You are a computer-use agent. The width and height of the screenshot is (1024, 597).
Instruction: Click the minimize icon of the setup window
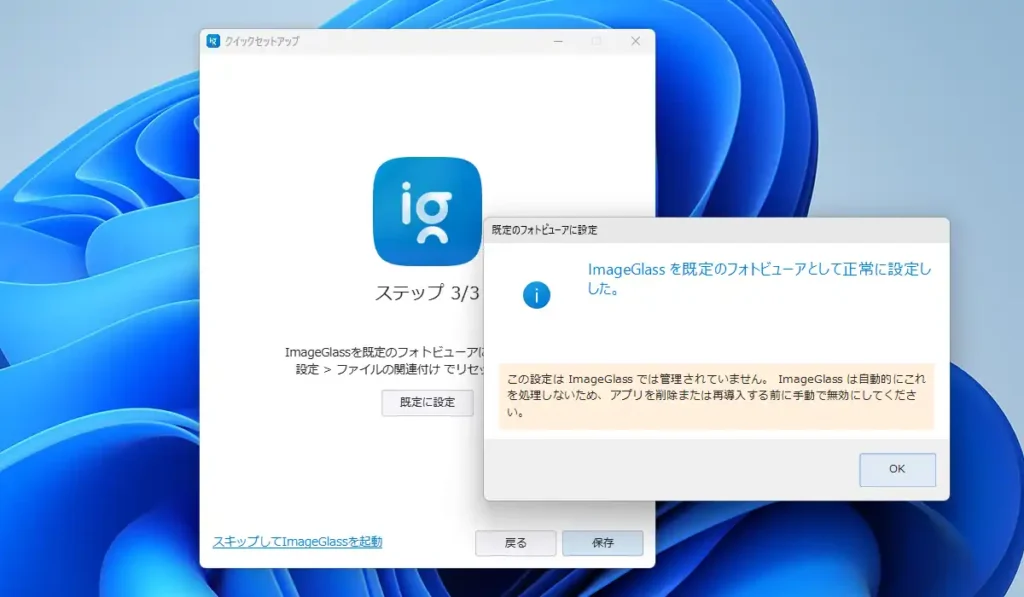556,42
